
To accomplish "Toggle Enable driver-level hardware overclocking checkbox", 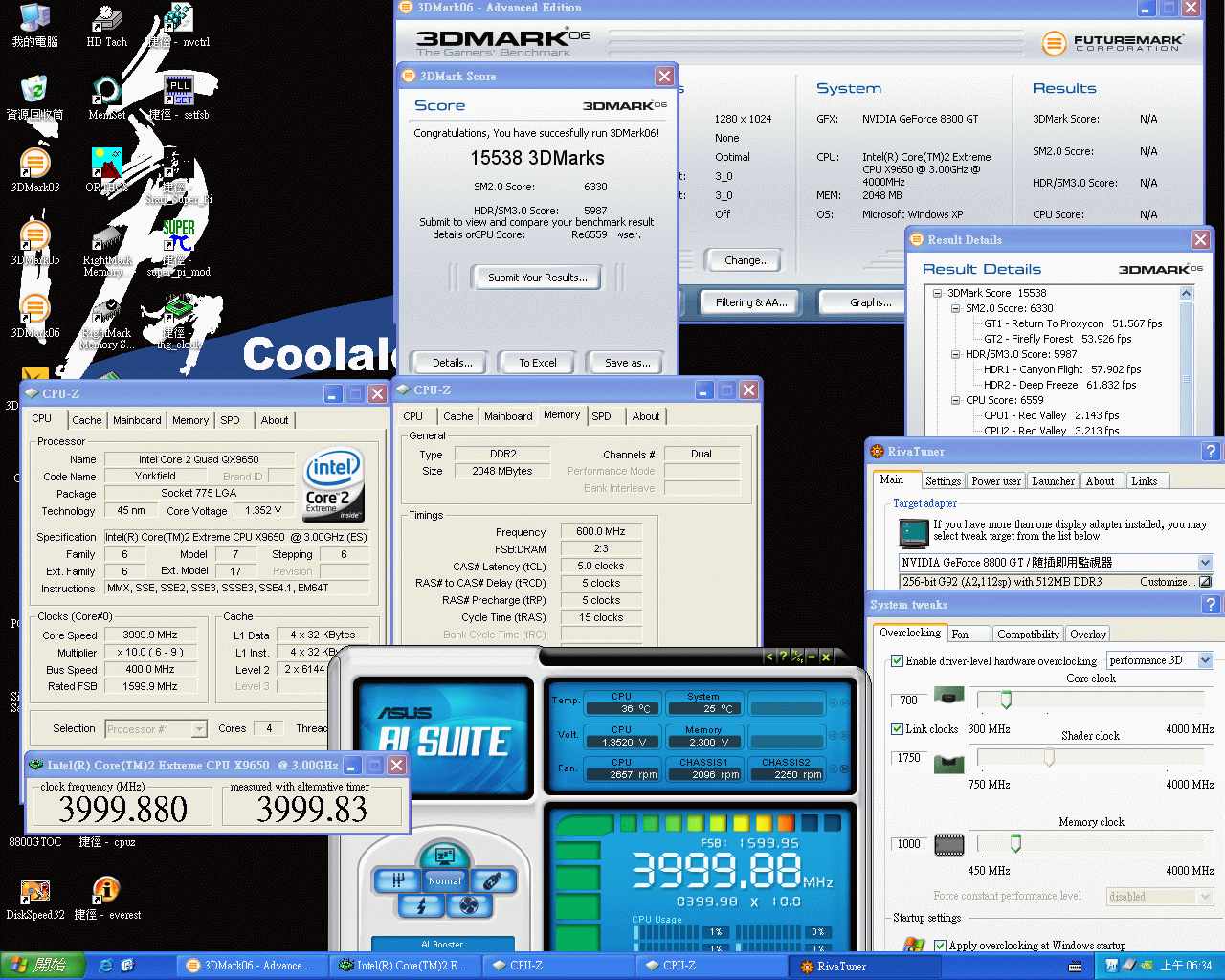I will (897, 660).
